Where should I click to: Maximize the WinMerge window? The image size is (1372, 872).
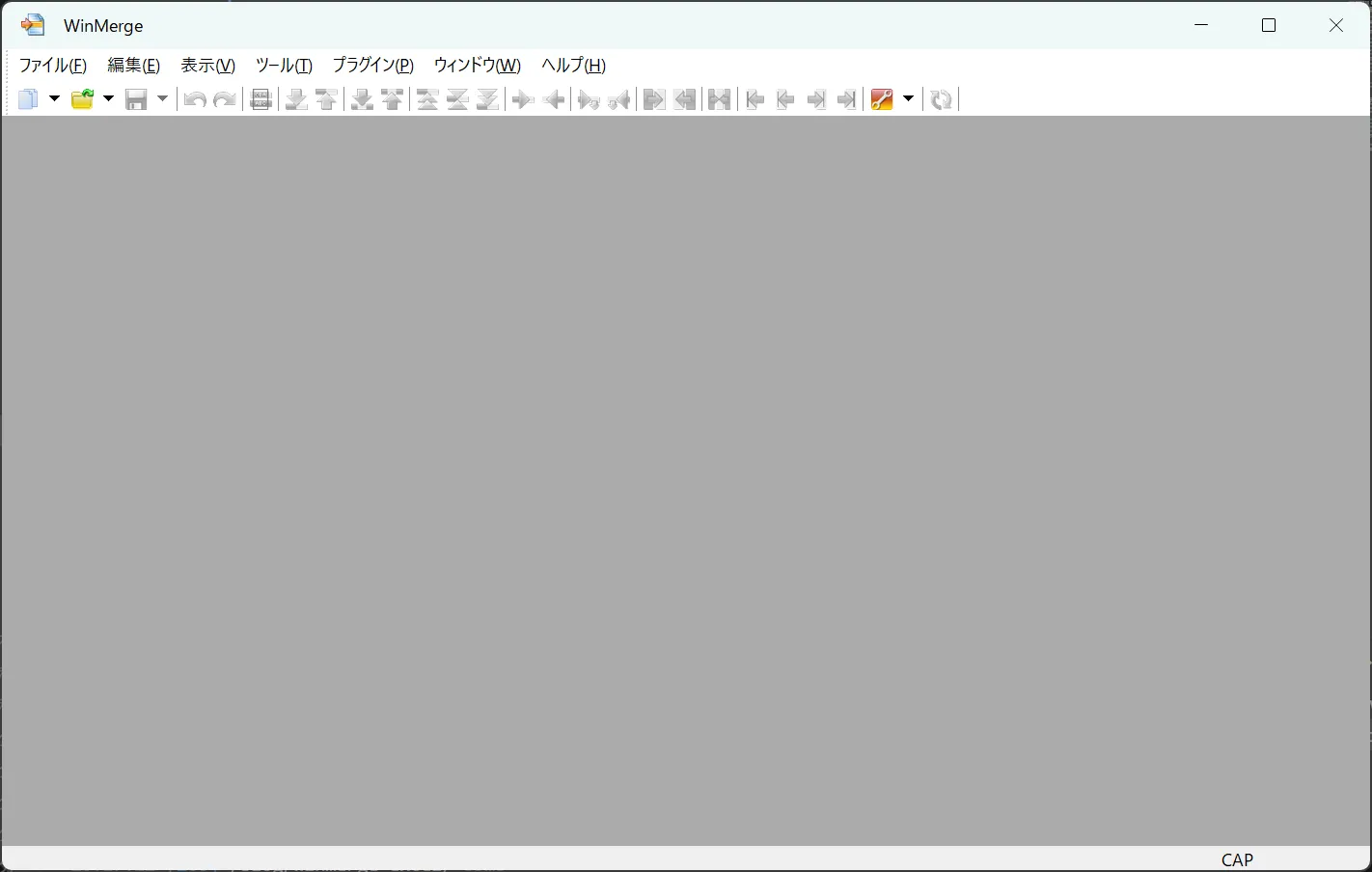coord(1269,25)
